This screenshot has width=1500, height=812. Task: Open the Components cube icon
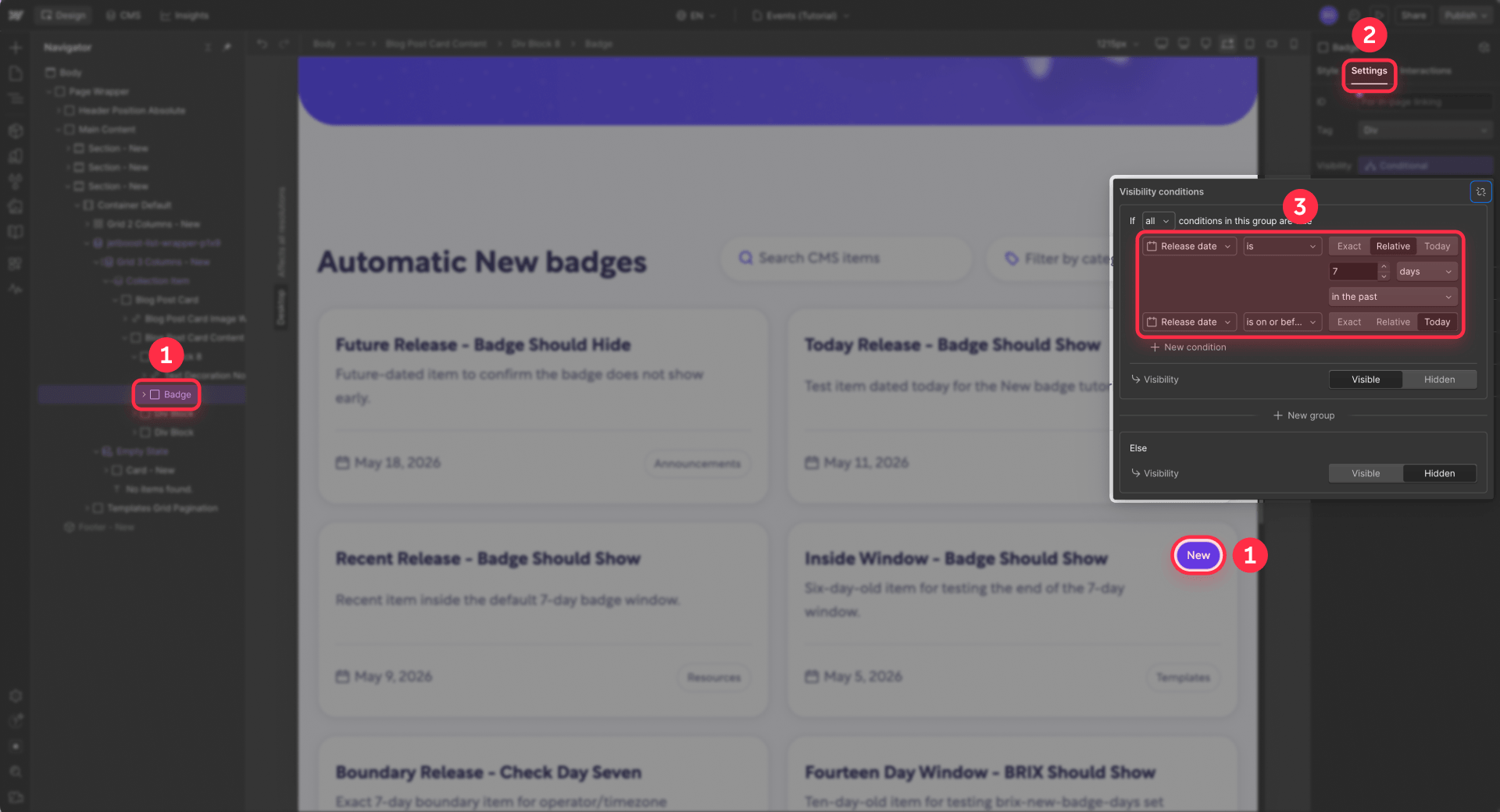point(15,130)
